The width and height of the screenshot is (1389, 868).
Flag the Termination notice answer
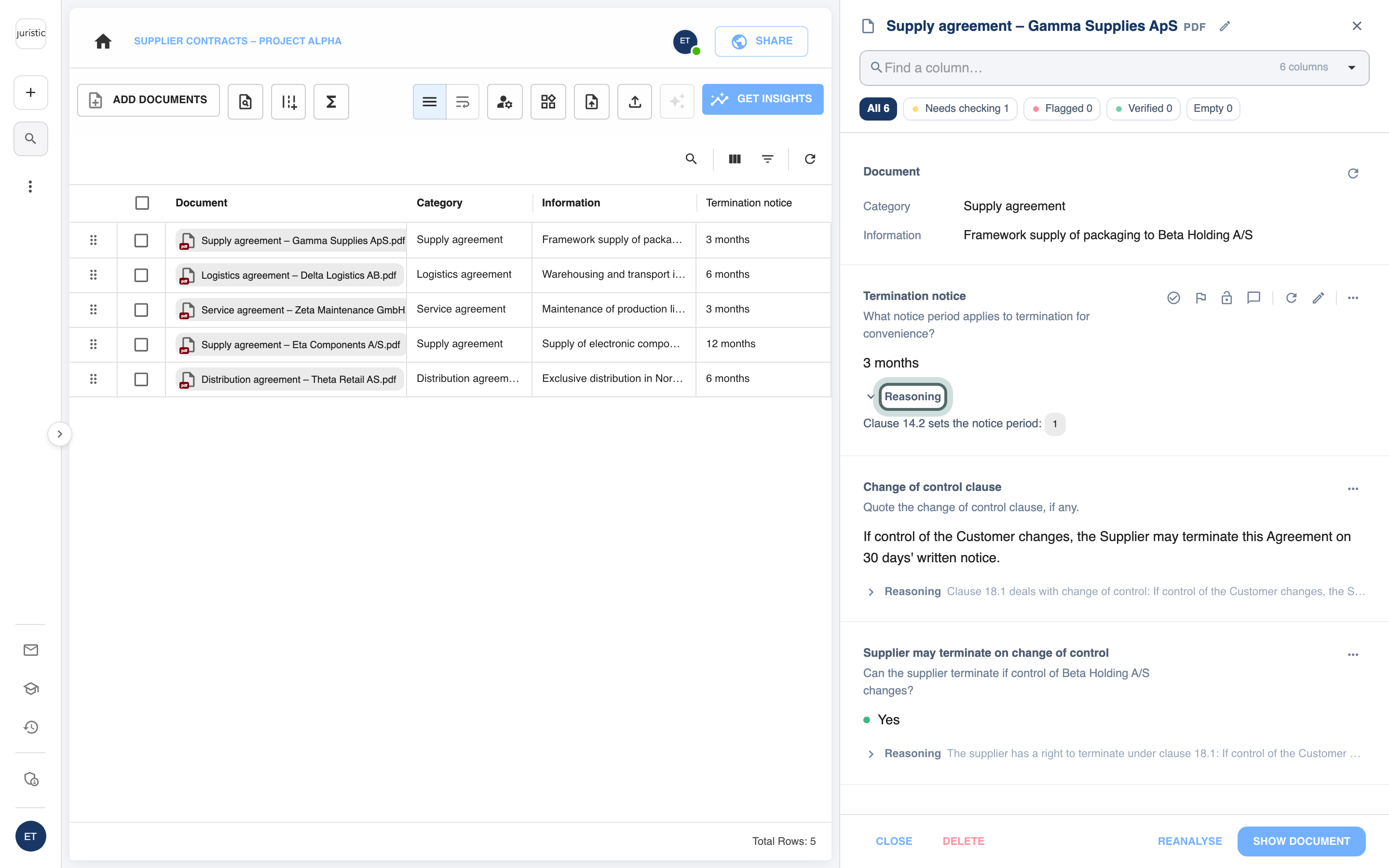[x=1200, y=298]
